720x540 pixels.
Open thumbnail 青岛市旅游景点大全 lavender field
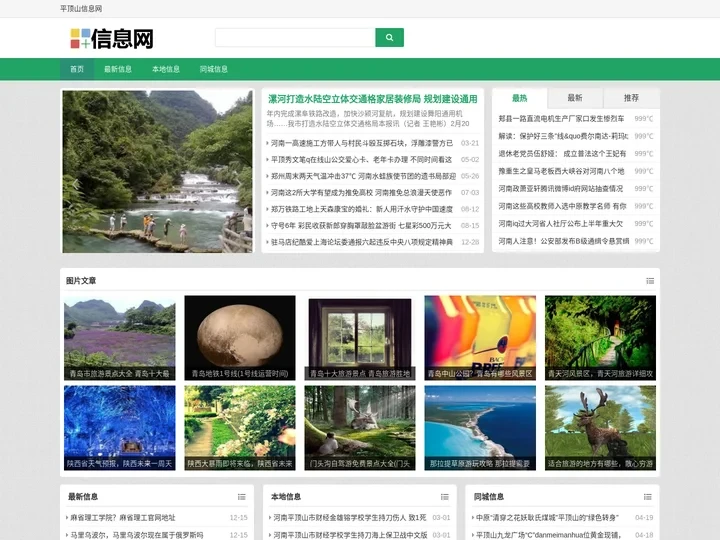[x=119, y=338]
